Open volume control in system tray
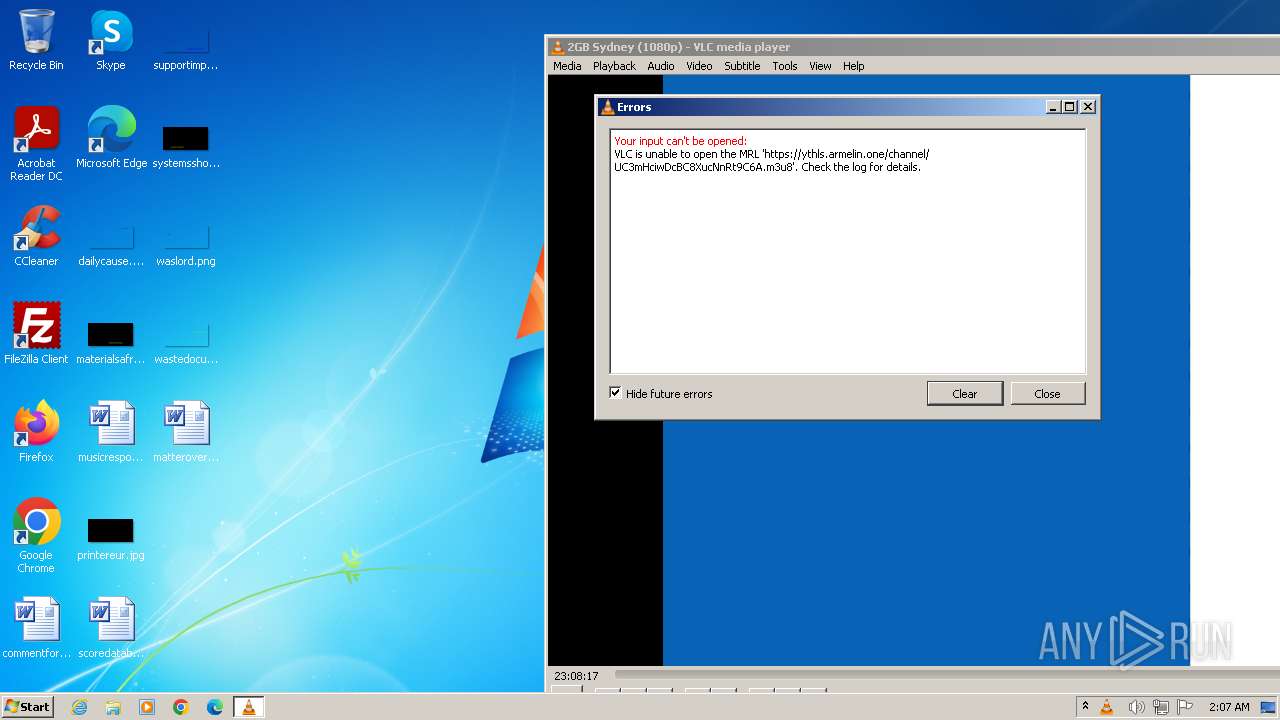 pyautogui.click(x=1136, y=707)
